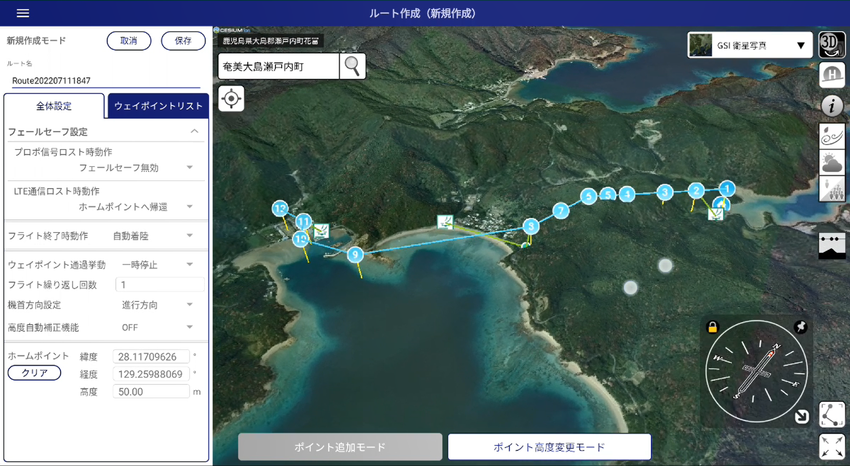This screenshot has width=850, height=466.
Task: Open the ウェイポイント通過挙動 dropdown
Action: (x=157, y=264)
